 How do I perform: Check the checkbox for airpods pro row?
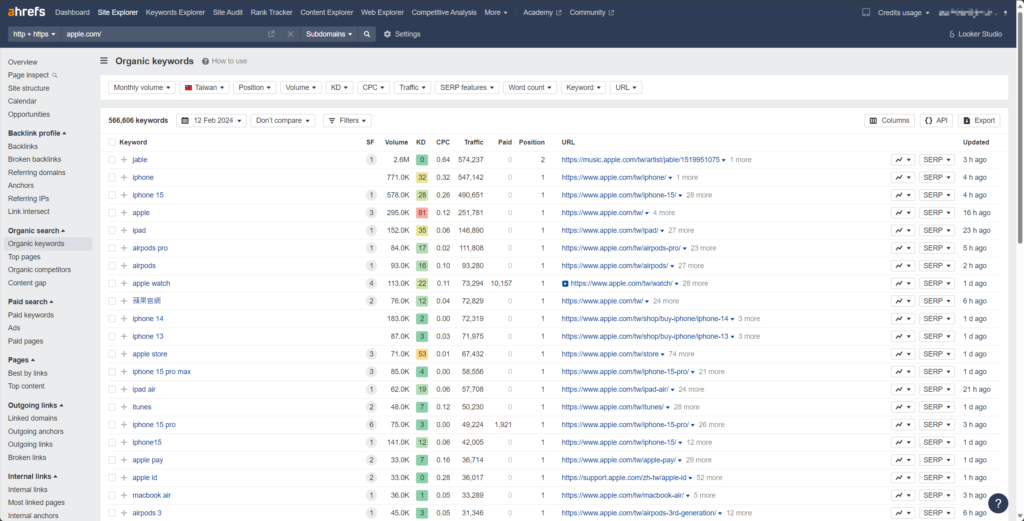(112, 247)
